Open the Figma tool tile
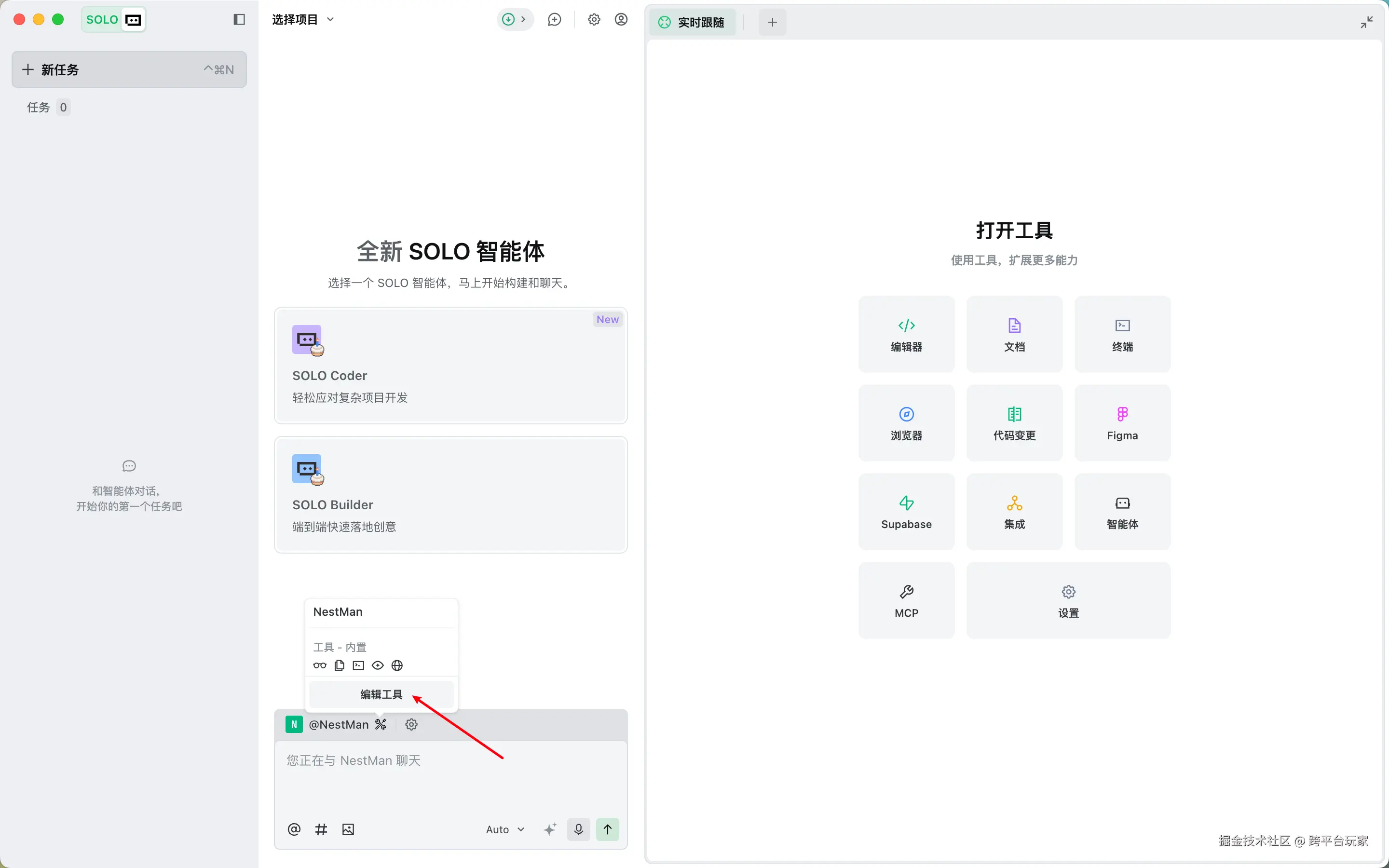The width and height of the screenshot is (1389, 868). click(1122, 423)
